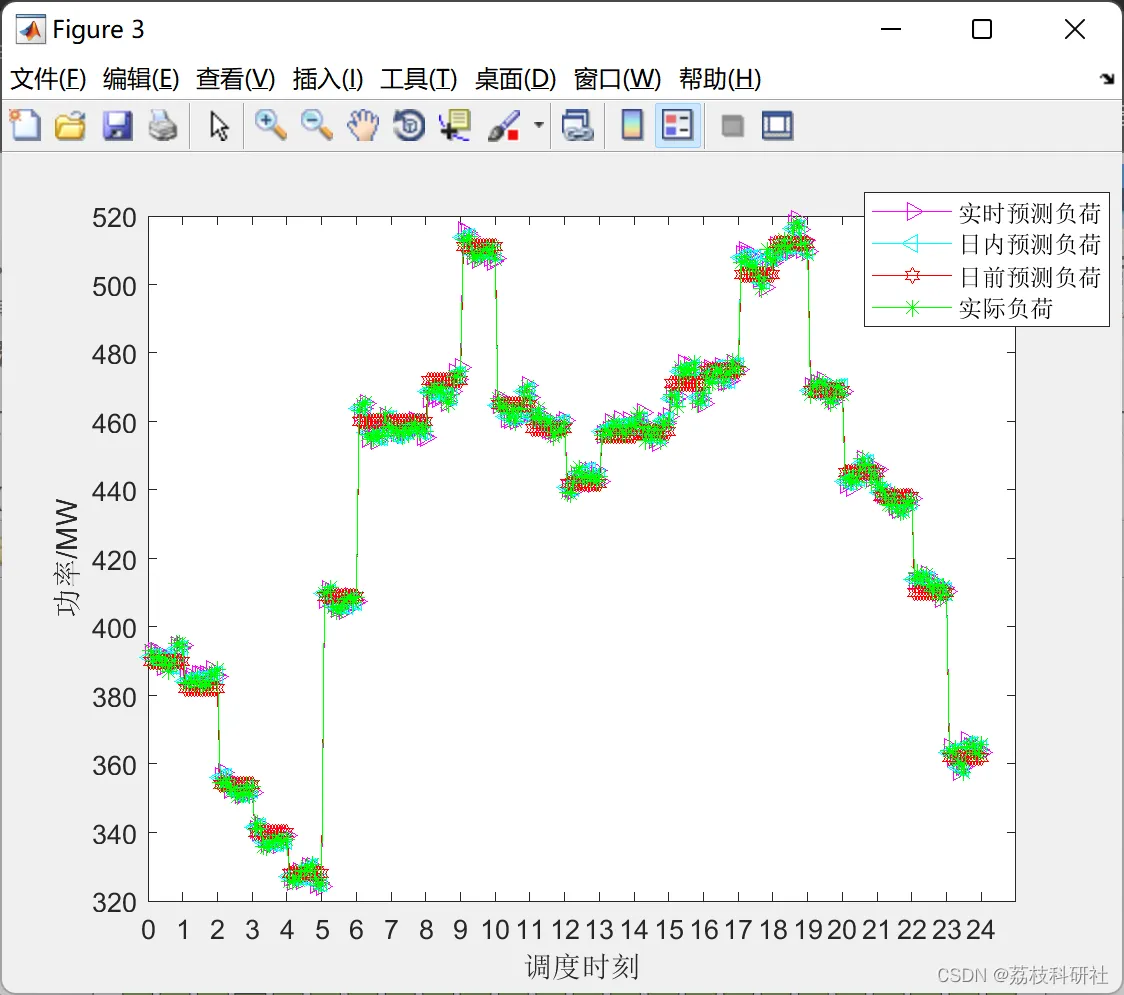Viewport: 1124px width, 995px height.
Task: Click the x-axis tick label 24
Action: point(981,930)
